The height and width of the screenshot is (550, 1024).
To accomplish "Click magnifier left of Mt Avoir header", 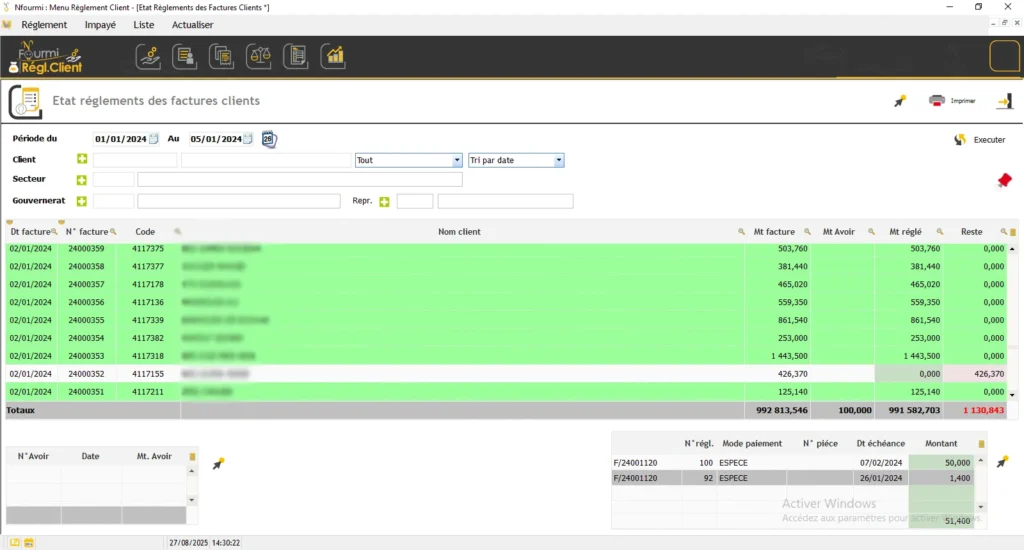I will [x=807, y=232].
